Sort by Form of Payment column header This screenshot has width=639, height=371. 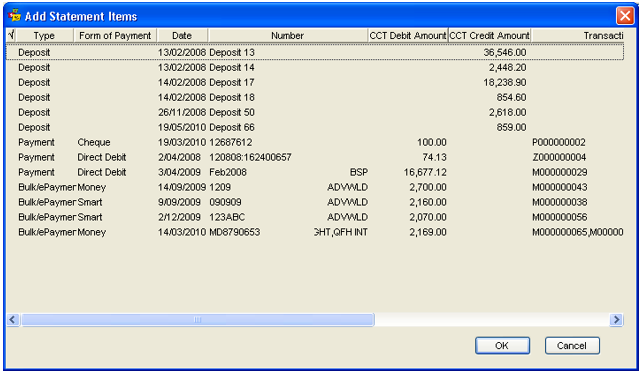[115, 35]
